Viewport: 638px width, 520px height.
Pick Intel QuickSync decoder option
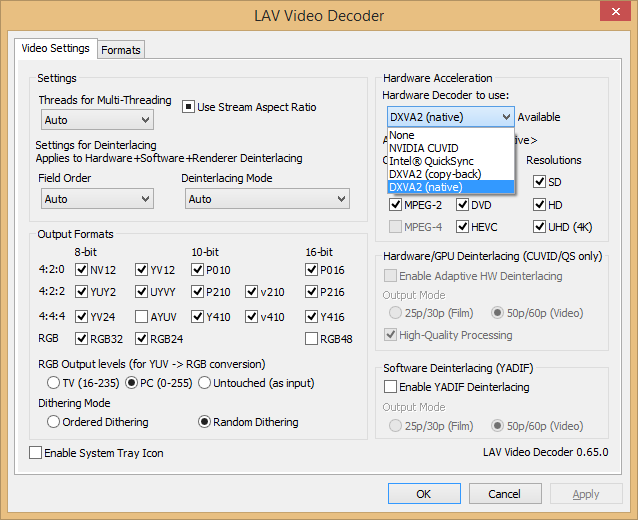(x=451, y=161)
